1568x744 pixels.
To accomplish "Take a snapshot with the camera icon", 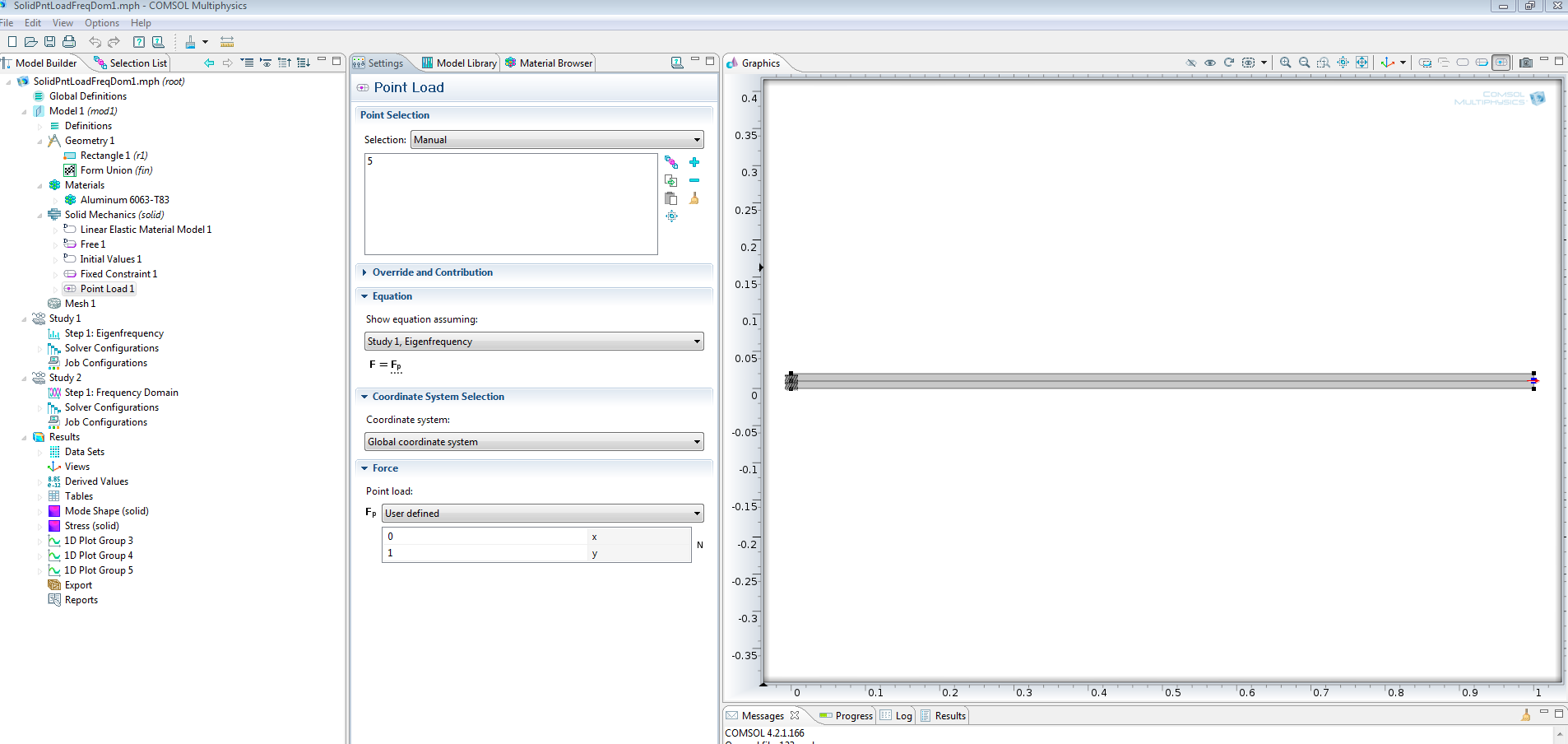I will coord(1525,63).
